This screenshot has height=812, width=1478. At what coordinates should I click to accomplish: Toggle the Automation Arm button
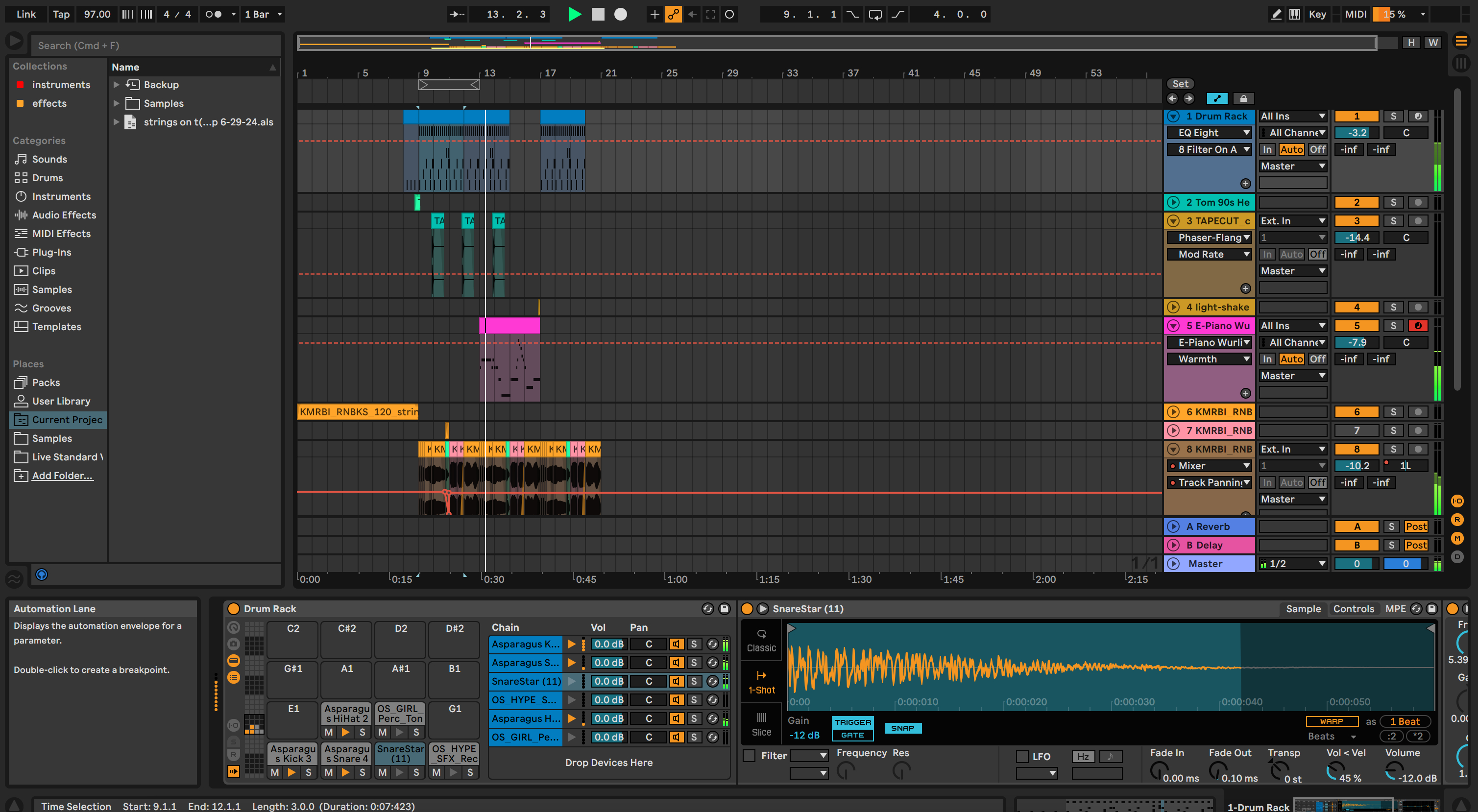click(x=673, y=14)
